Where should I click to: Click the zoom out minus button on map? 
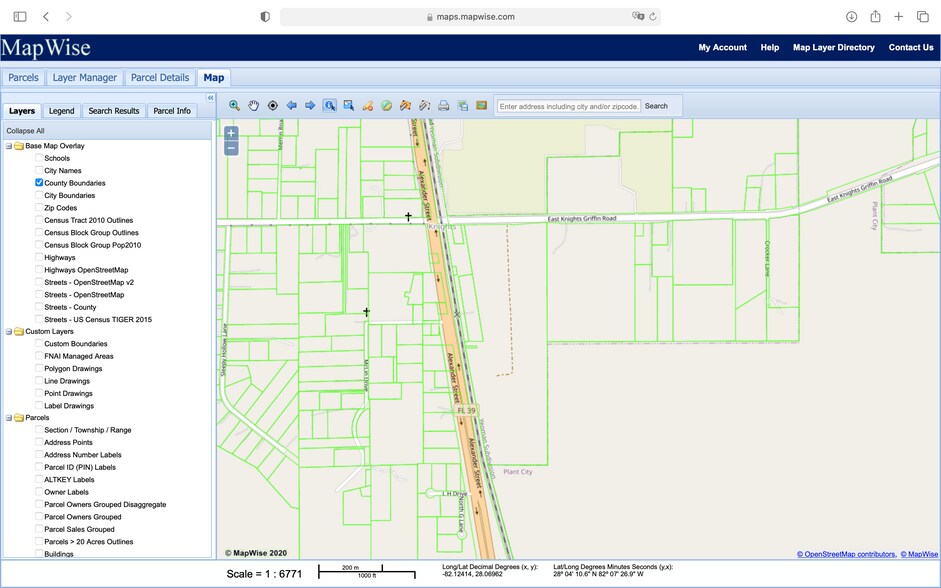231,147
